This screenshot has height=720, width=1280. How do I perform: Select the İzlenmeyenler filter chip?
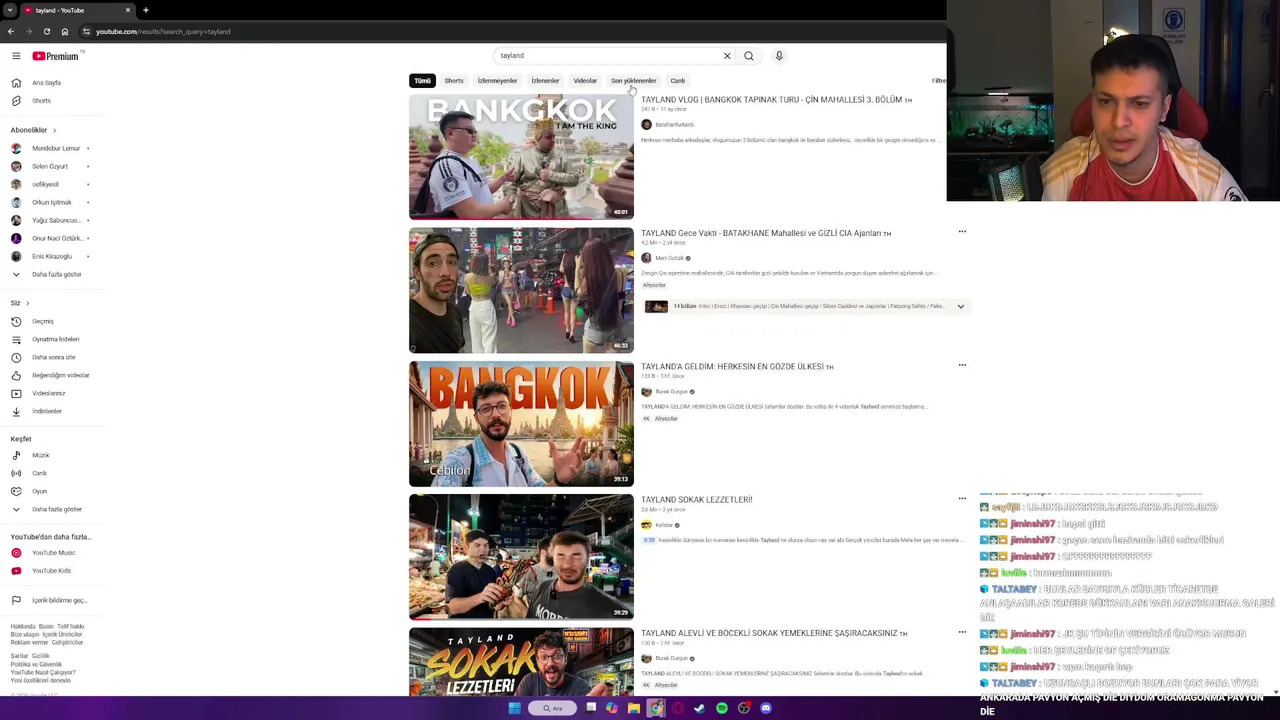tap(497, 81)
